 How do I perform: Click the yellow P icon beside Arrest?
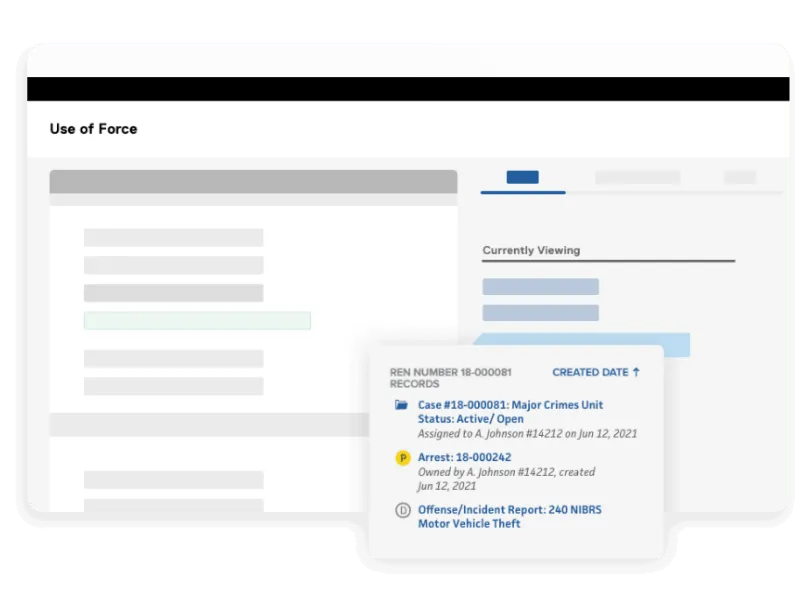pos(403,458)
